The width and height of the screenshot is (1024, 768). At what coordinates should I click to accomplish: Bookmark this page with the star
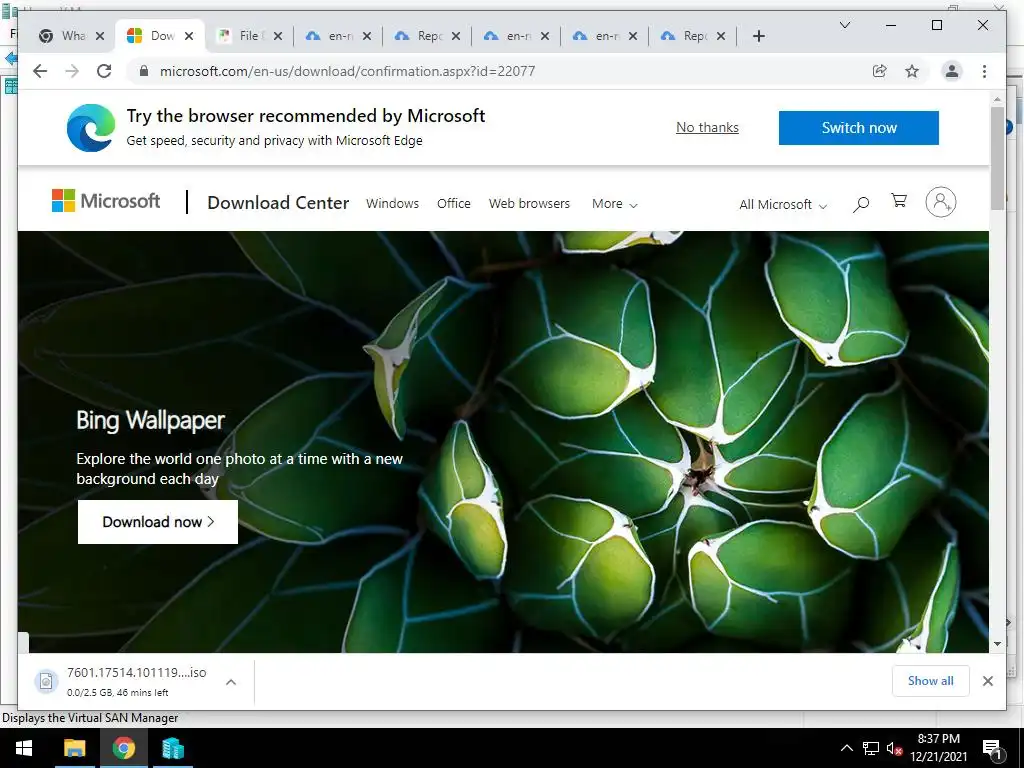[912, 71]
